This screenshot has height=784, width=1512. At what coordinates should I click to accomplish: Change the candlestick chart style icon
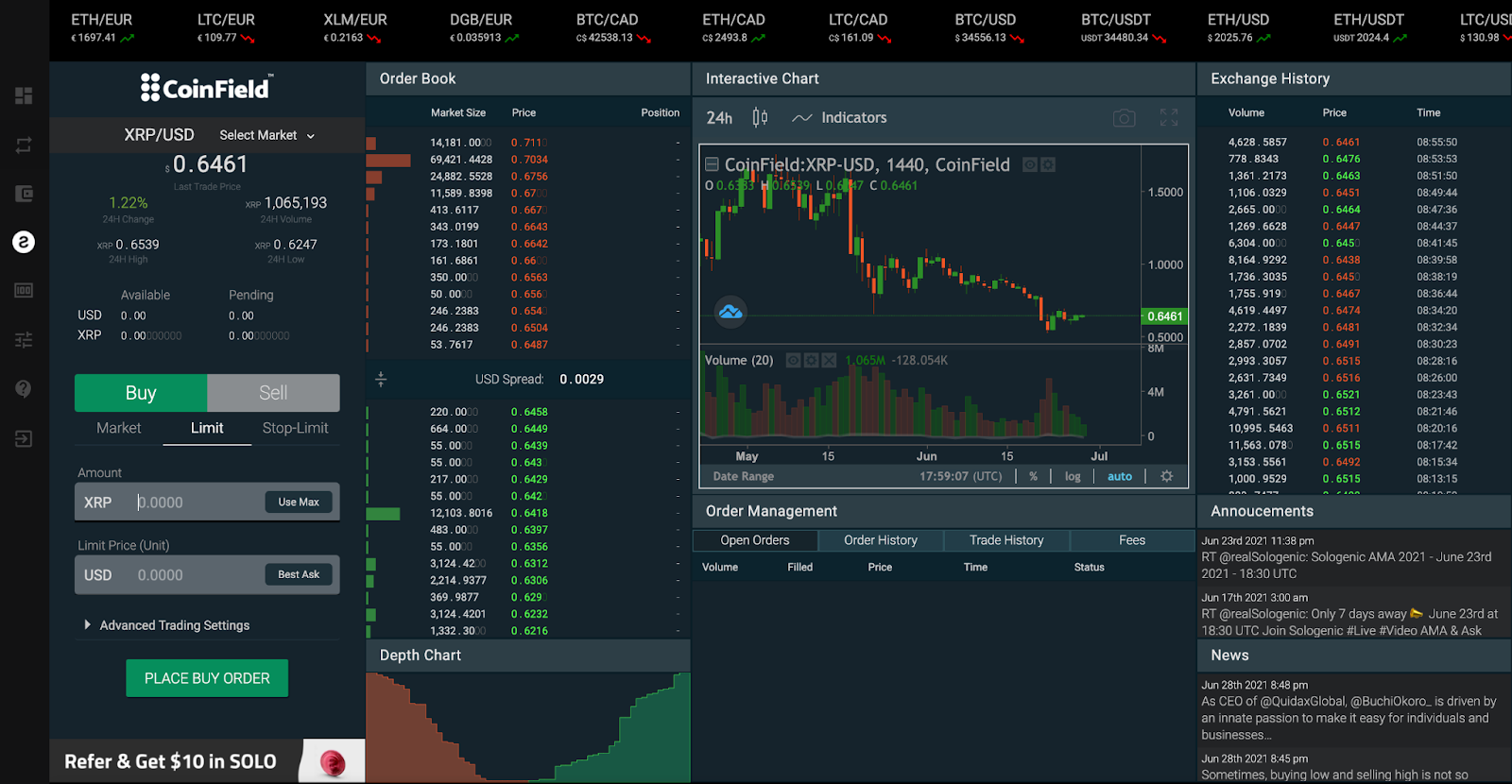760,117
